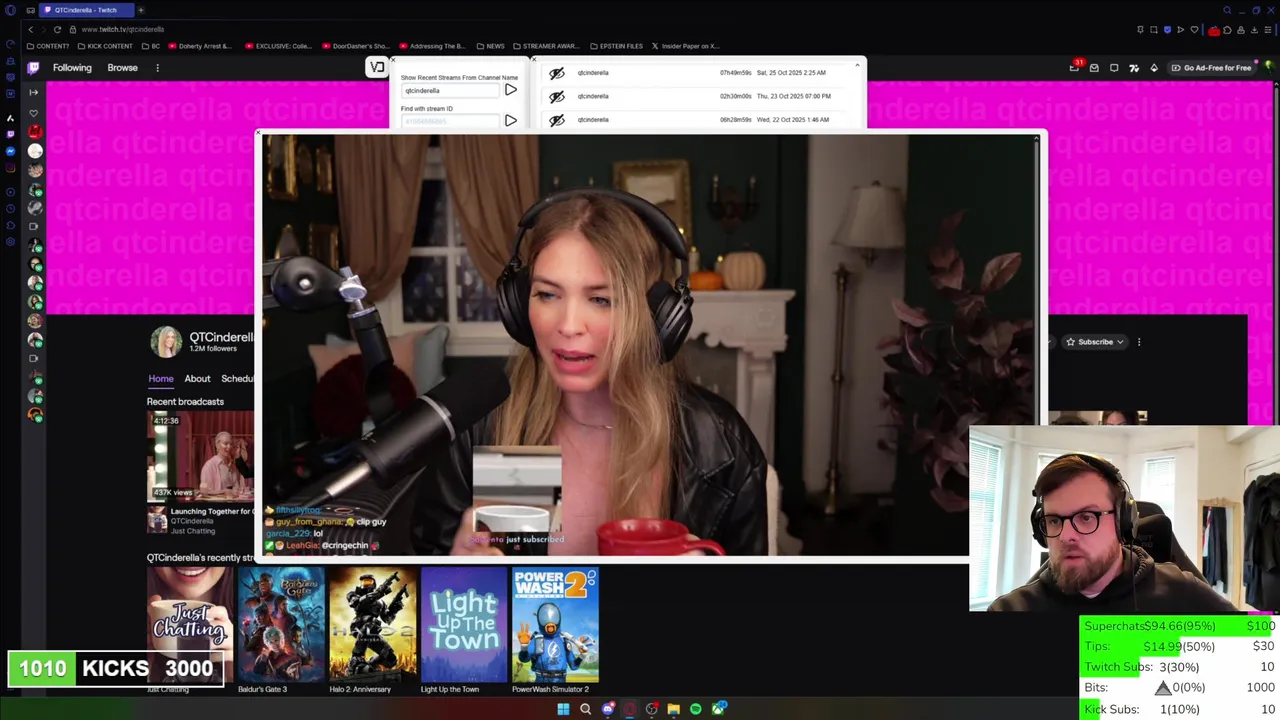Open the CONTENT? bookmark folder

click(48, 46)
